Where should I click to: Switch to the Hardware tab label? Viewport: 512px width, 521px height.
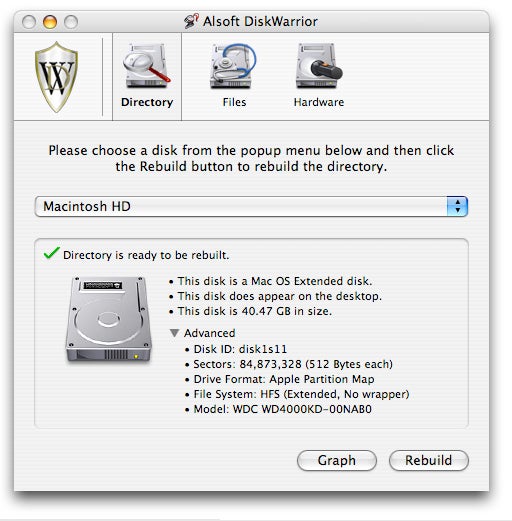point(319,102)
